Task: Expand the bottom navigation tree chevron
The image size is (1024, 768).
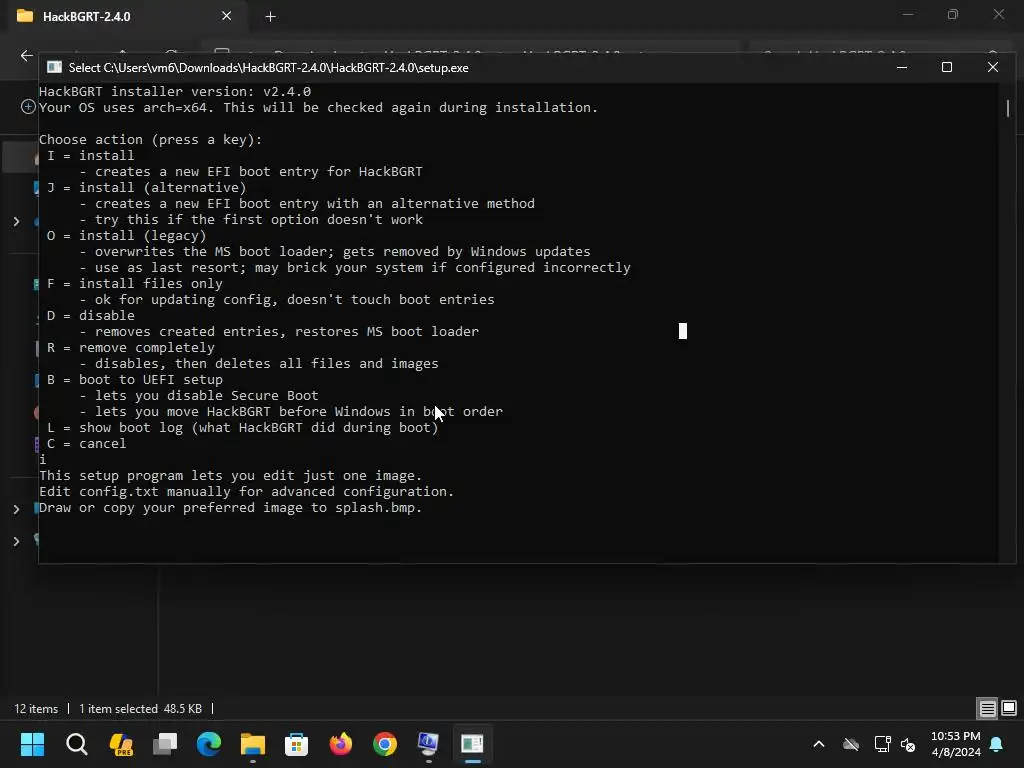Action: tap(16, 541)
